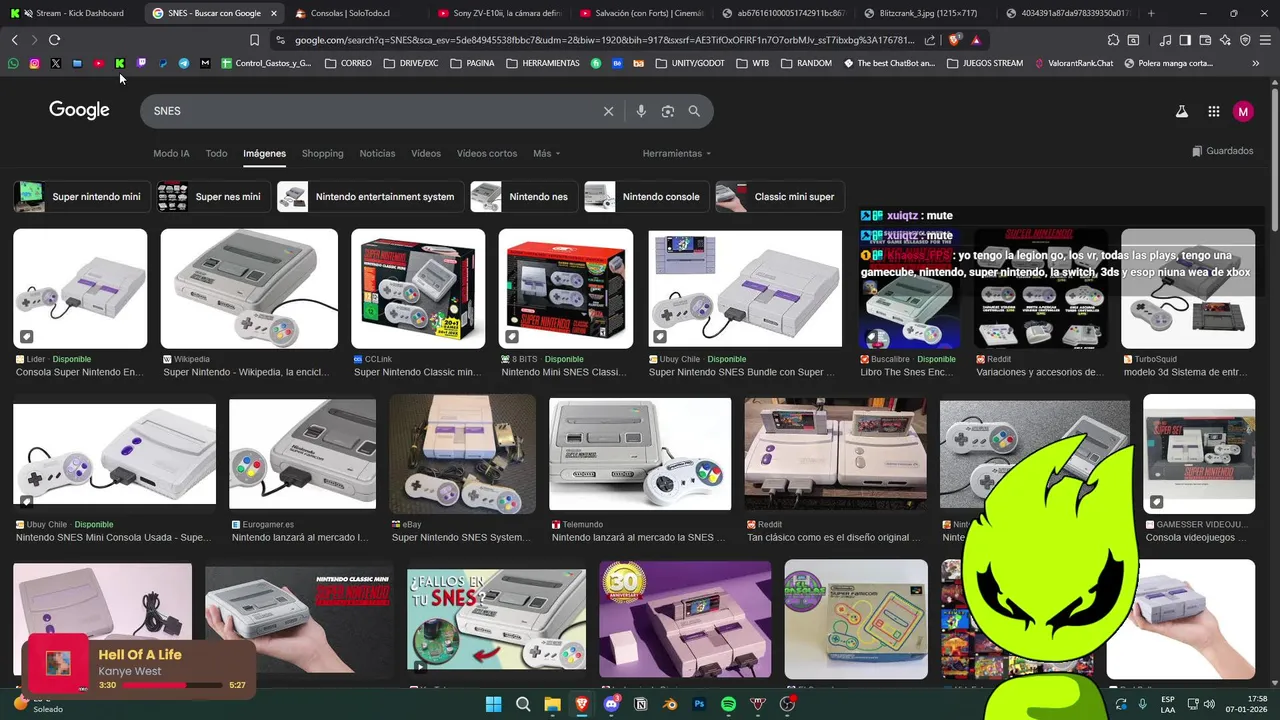Switch to Stream - Kick Dashboard browser tab
Image resolution: width=1280 pixels, height=720 pixels.
click(72, 13)
